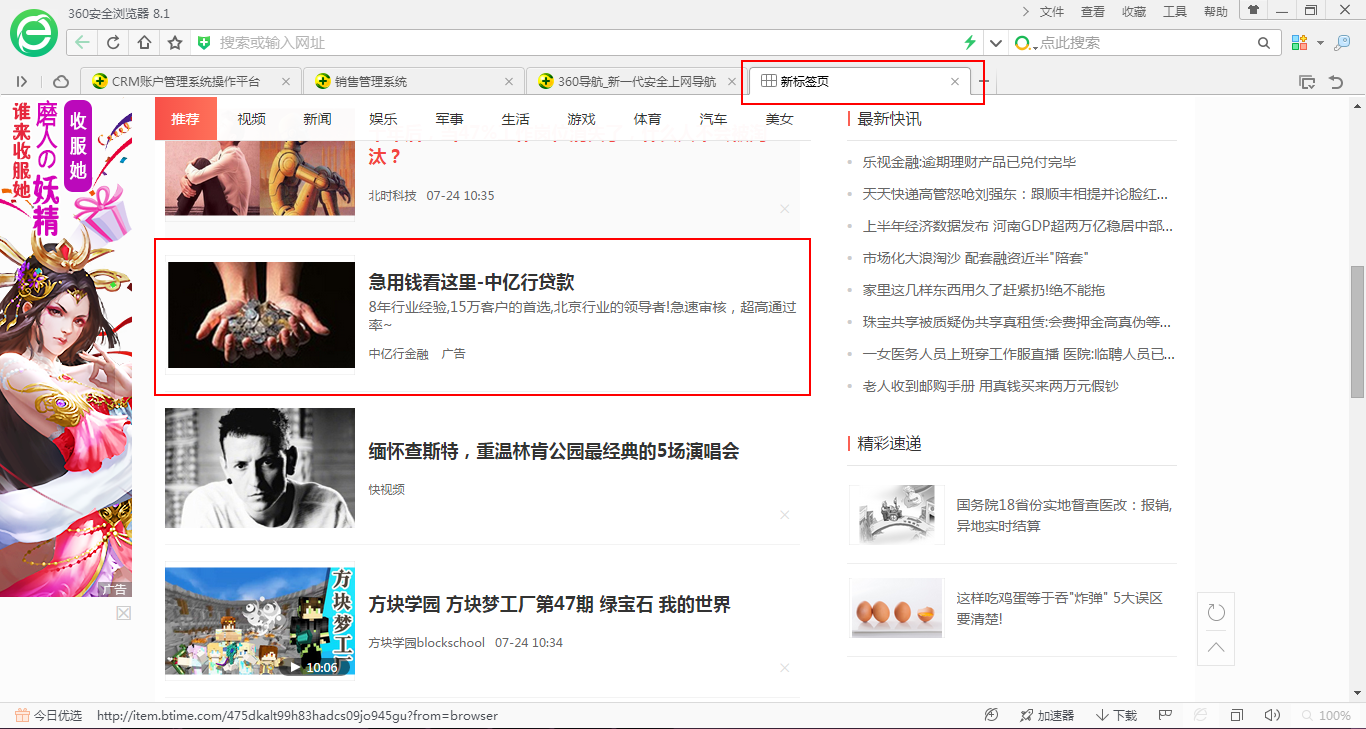Toggle the sidebar panel at tab bar left

pyautogui.click(x=22, y=82)
